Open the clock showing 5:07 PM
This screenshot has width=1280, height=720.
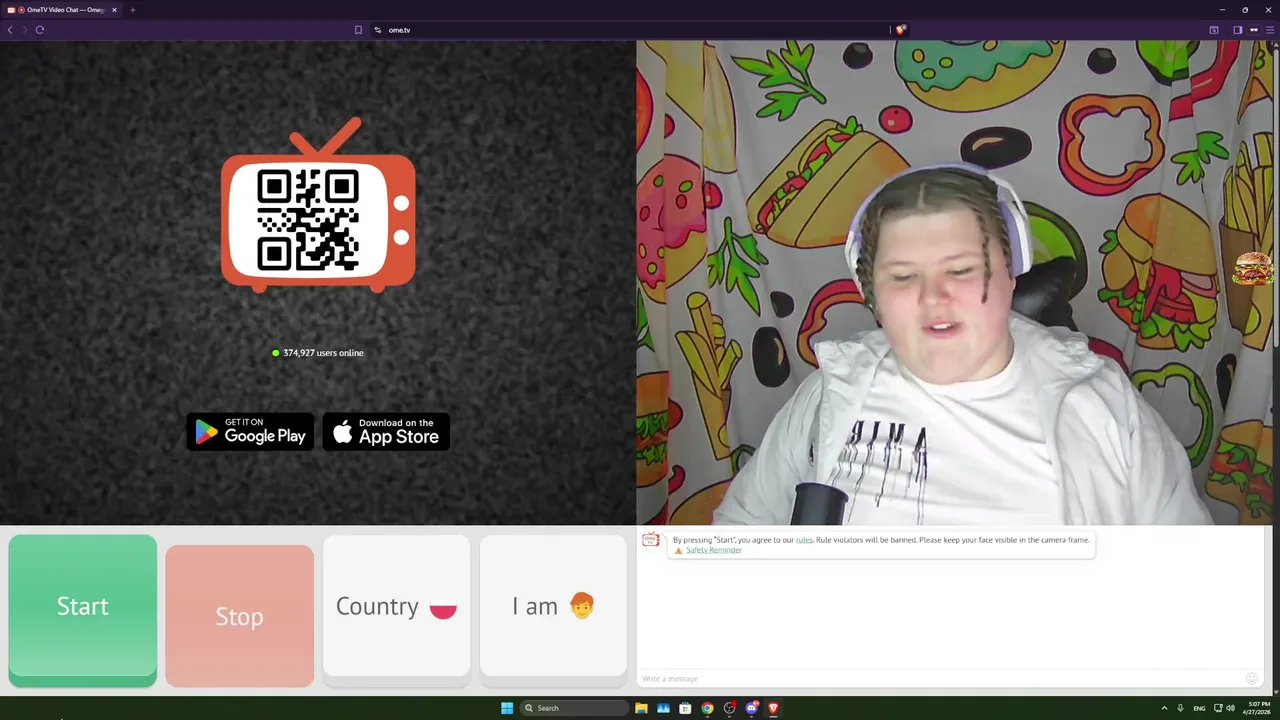tap(1256, 708)
